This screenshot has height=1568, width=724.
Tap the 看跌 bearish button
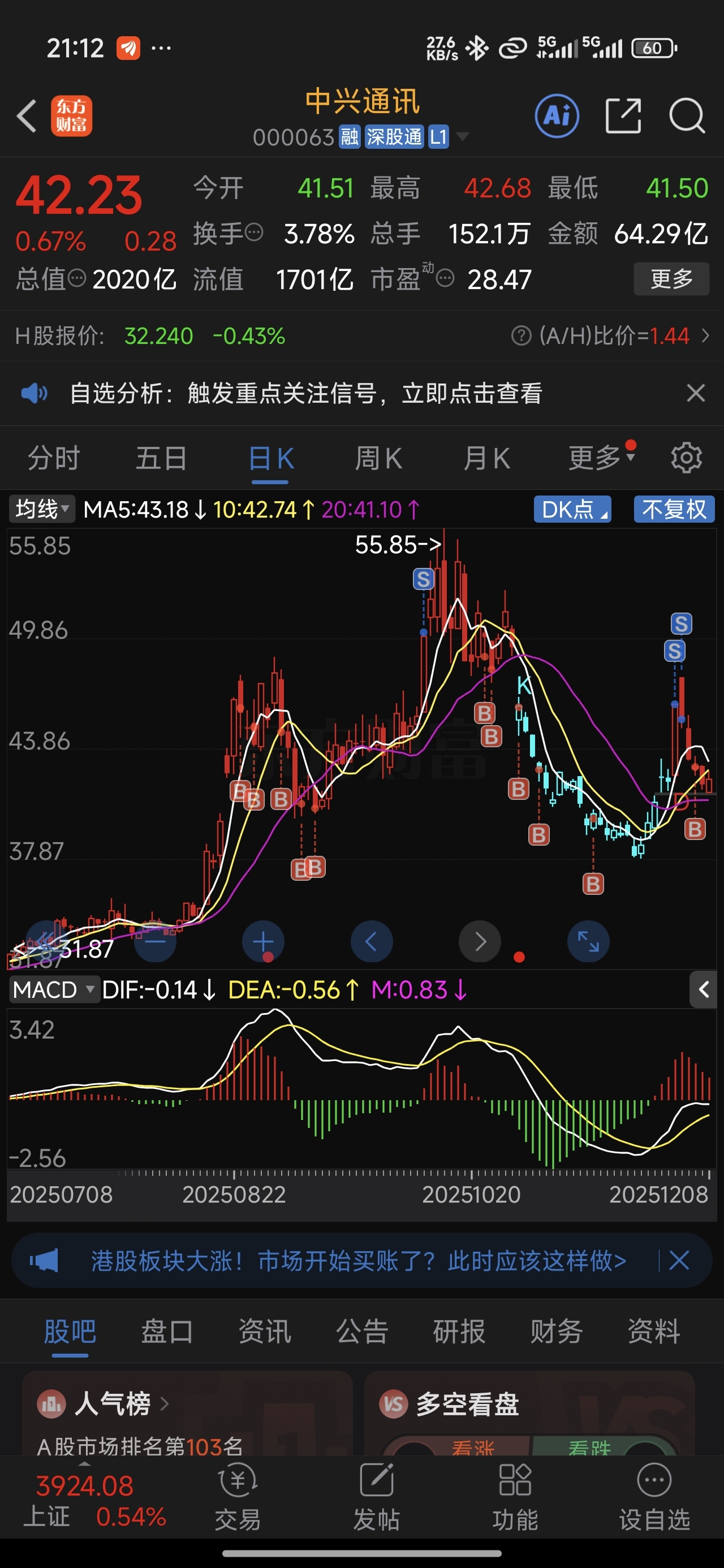point(589,1448)
